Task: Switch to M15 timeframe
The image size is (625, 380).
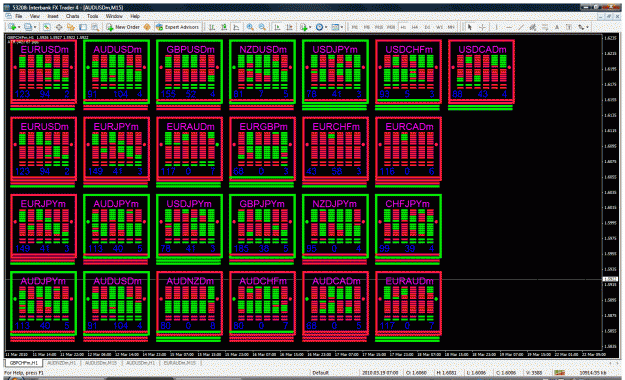Action: pos(379,27)
